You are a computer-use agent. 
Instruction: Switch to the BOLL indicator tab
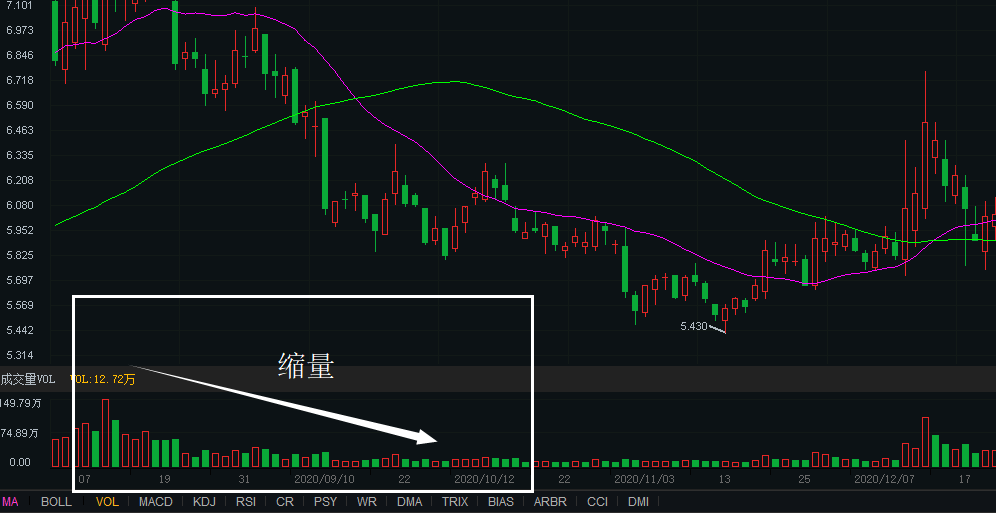(56, 502)
